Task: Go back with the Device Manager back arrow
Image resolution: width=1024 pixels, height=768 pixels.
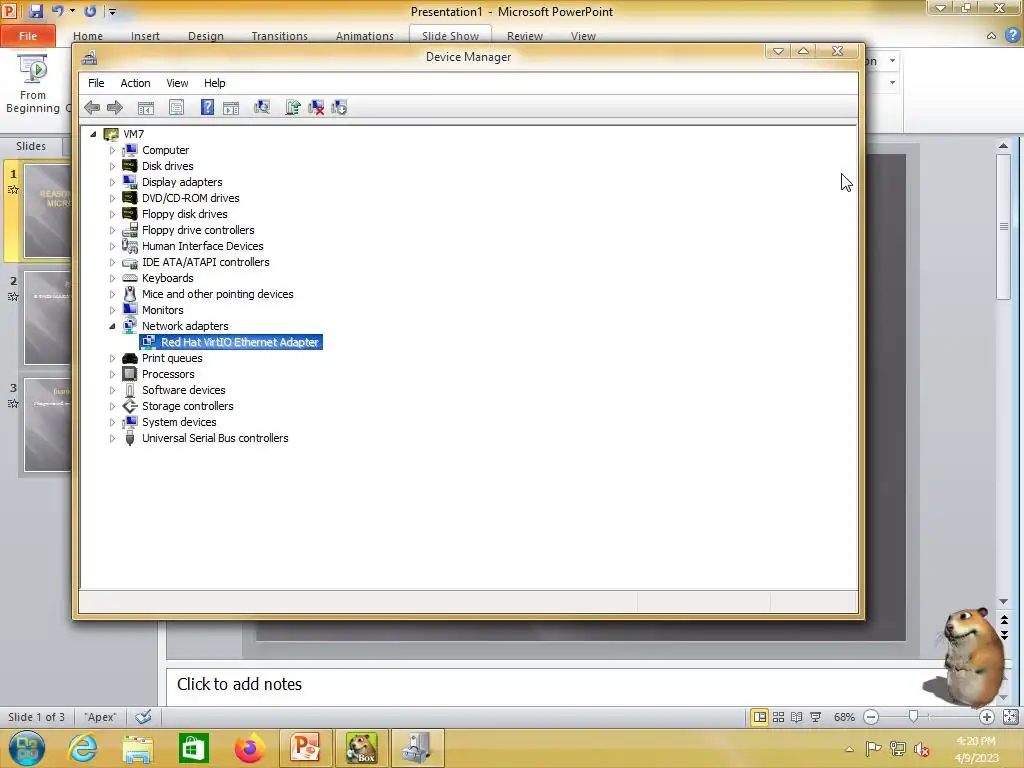Action: click(x=92, y=108)
